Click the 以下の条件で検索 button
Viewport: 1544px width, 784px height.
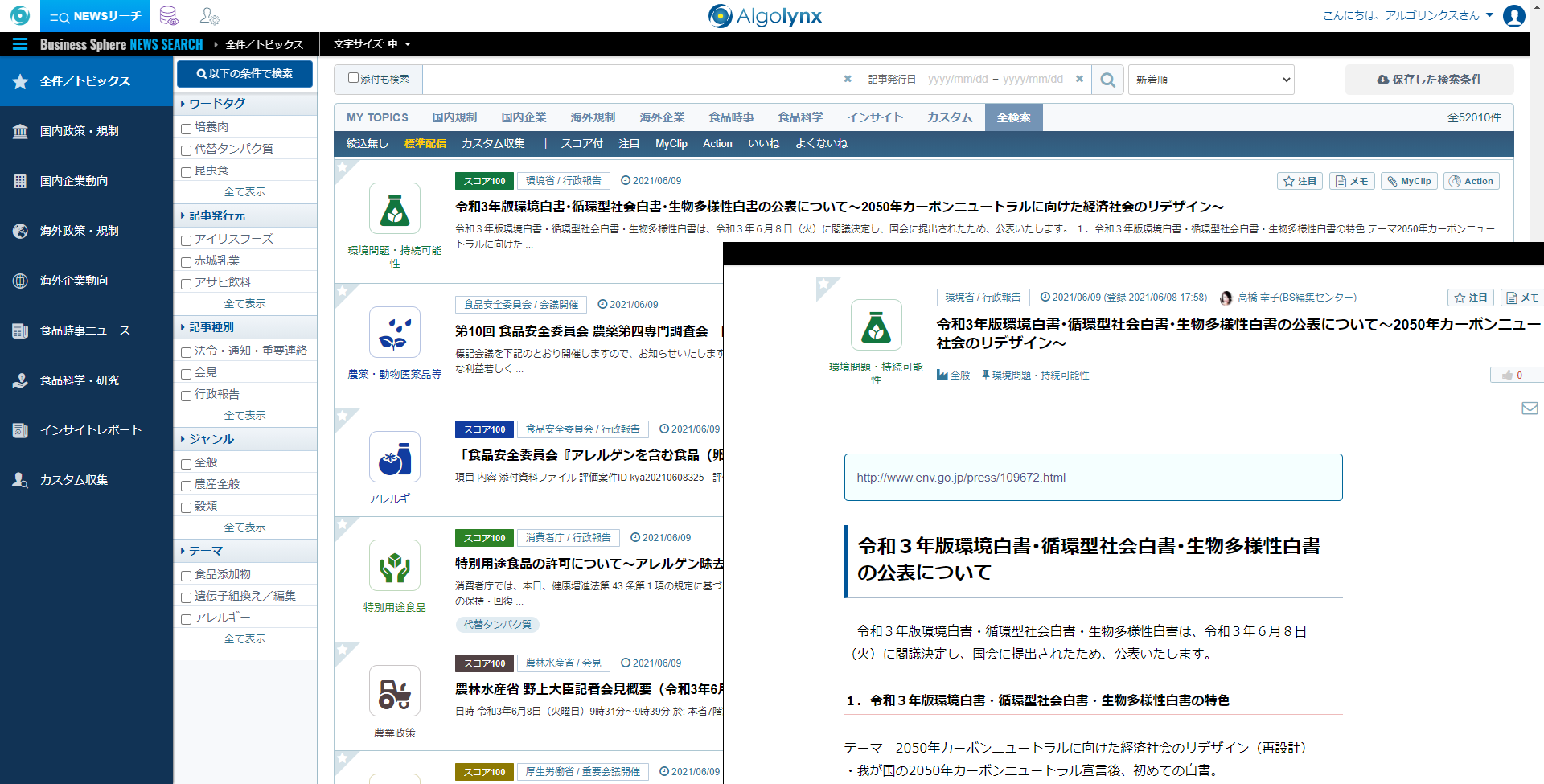click(x=244, y=74)
